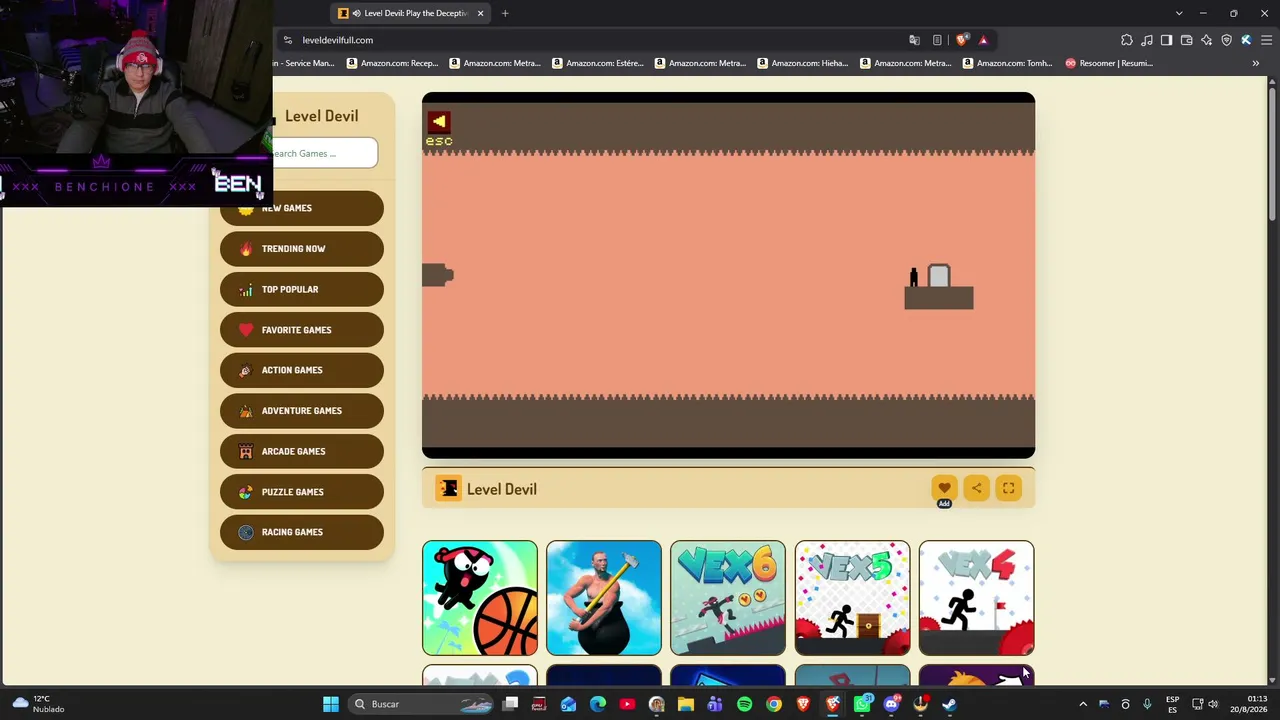
Task: Open the man-in-pot hammer game thumbnail
Action: coord(604,598)
